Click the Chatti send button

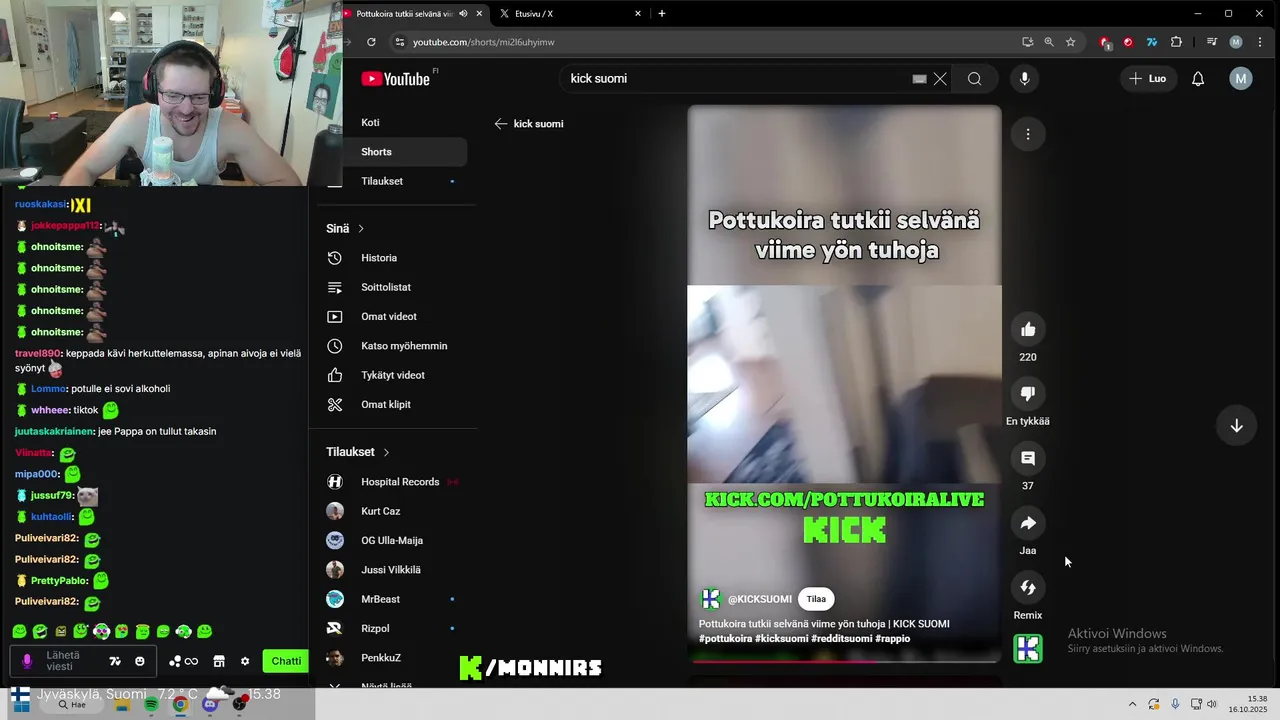[286, 661]
